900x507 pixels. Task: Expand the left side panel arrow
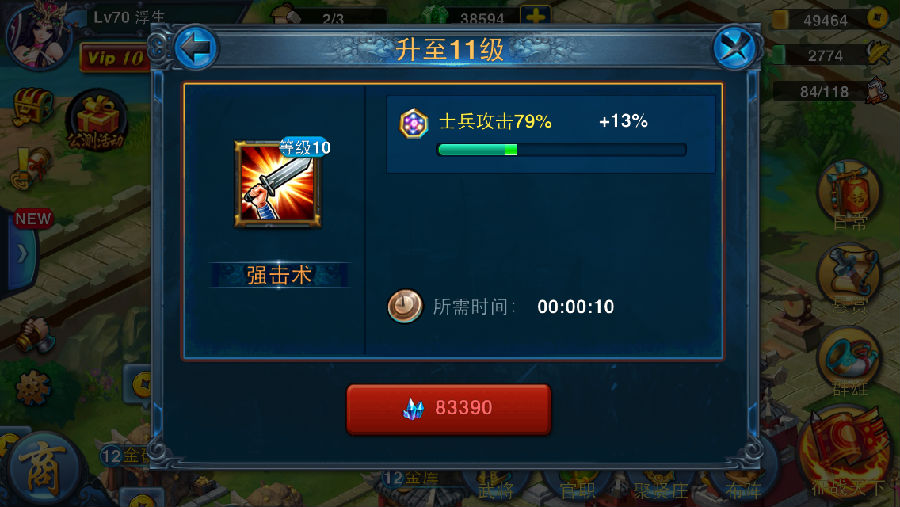[x=21, y=253]
